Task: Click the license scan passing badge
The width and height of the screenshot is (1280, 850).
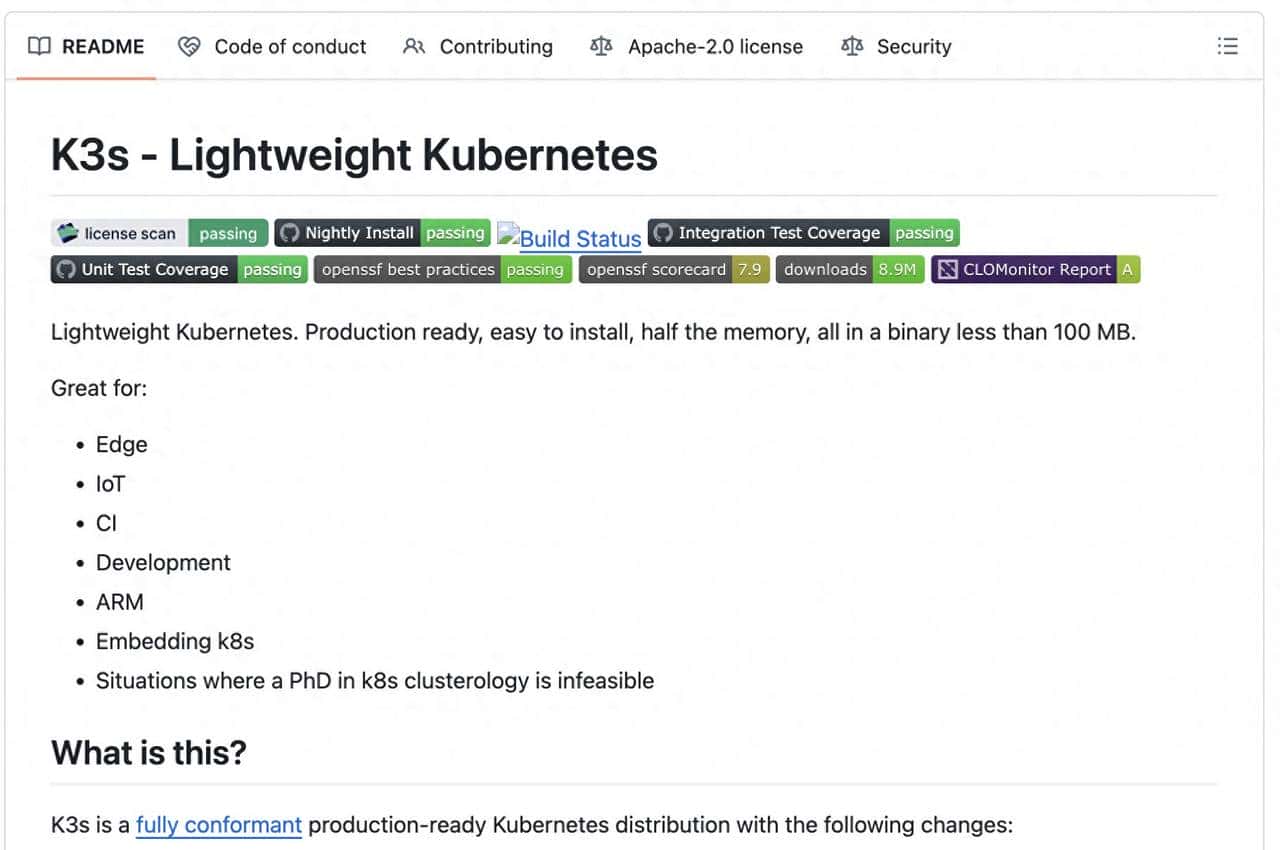Action: [x=160, y=233]
